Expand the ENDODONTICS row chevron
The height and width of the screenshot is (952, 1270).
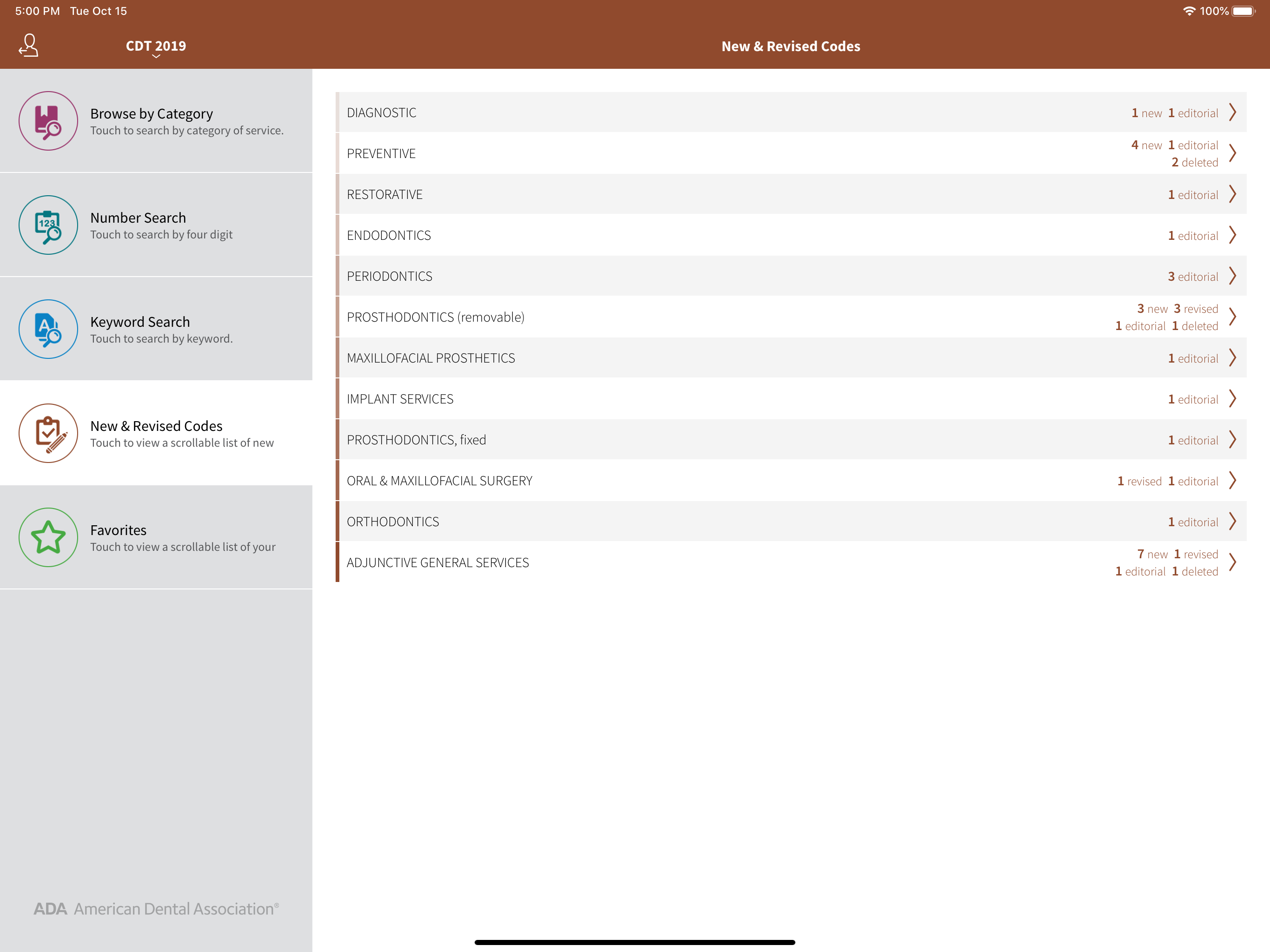click(x=1233, y=235)
